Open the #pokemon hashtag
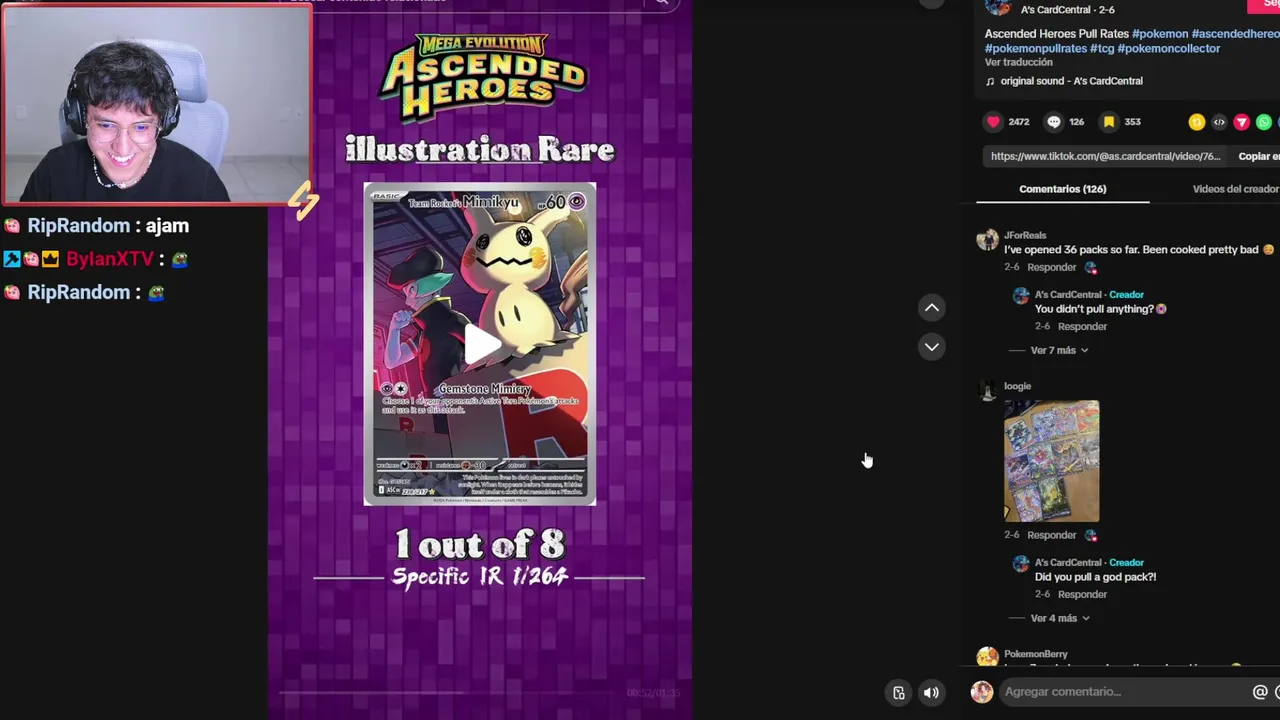Image resolution: width=1280 pixels, height=720 pixels. click(x=1160, y=34)
